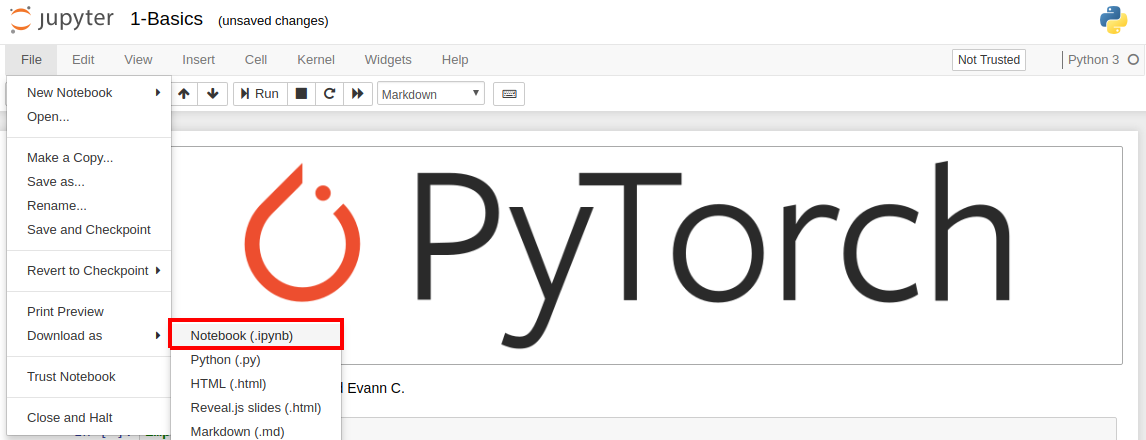Open the File menu
Screen dimensions: 1146x440
(x=31, y=60)
